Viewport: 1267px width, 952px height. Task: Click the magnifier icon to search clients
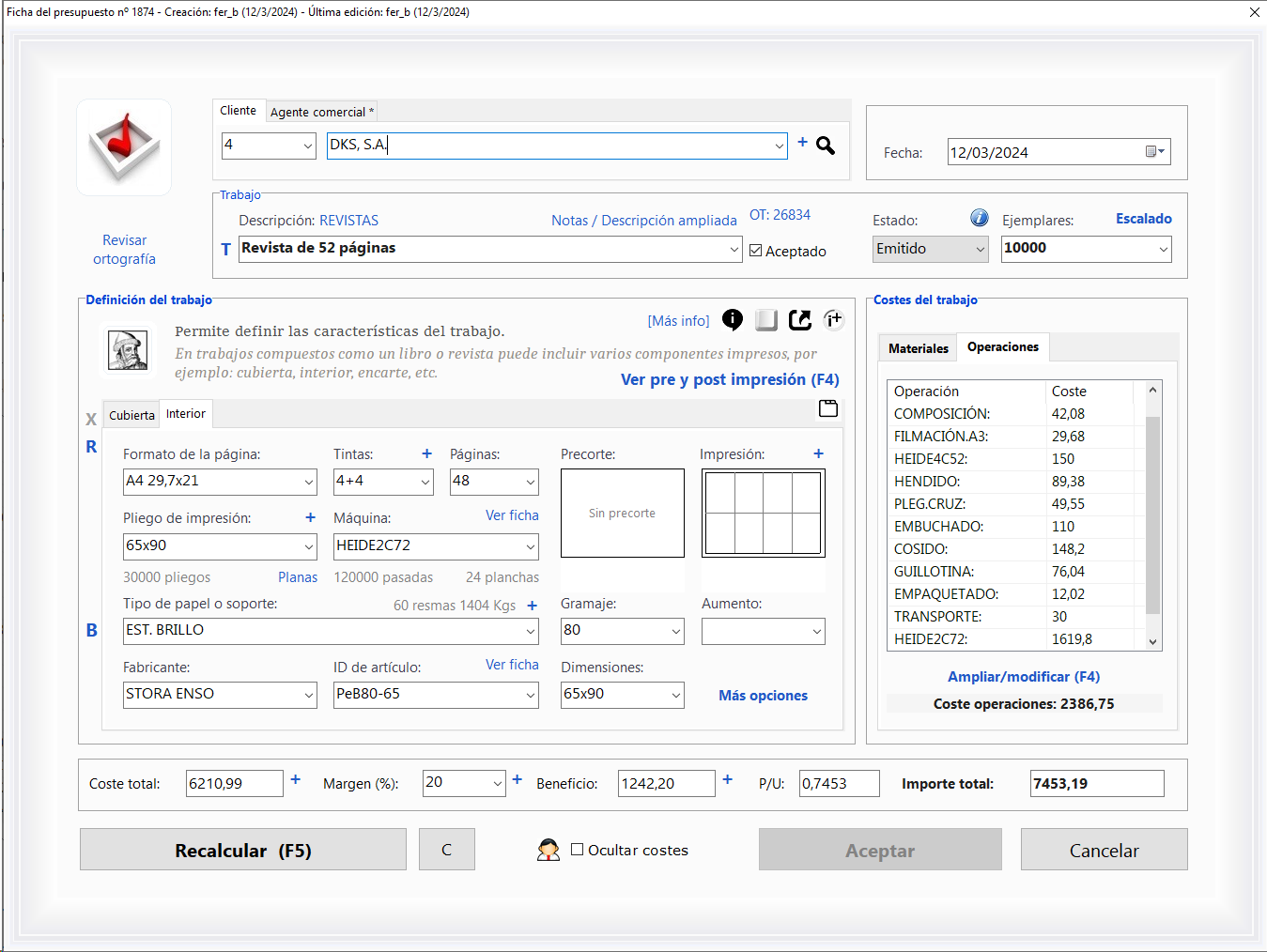(x=826, y=146)
